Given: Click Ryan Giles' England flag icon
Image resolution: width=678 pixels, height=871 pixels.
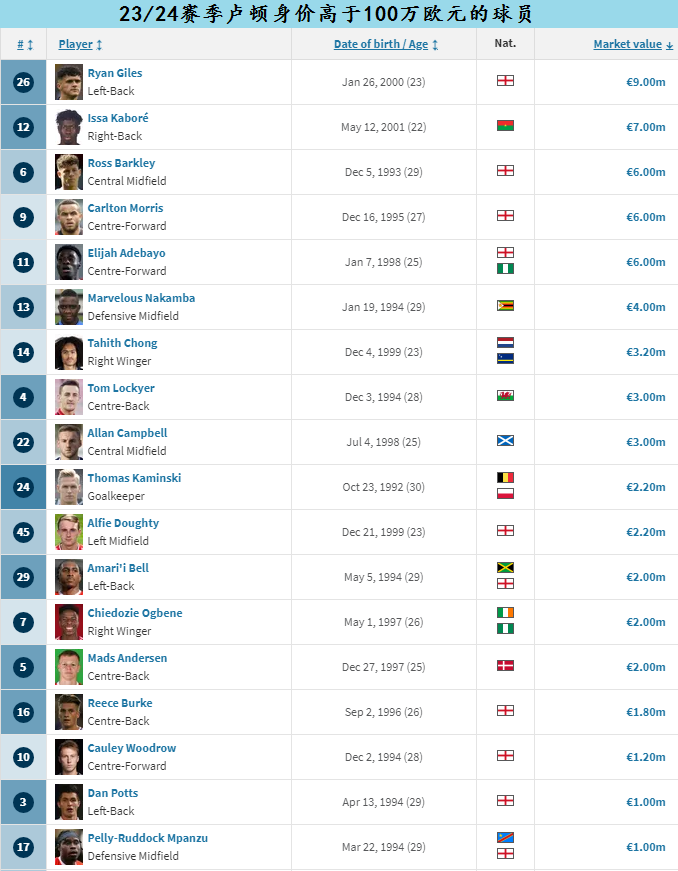Looking at the screenshot, I should [505, 81].
